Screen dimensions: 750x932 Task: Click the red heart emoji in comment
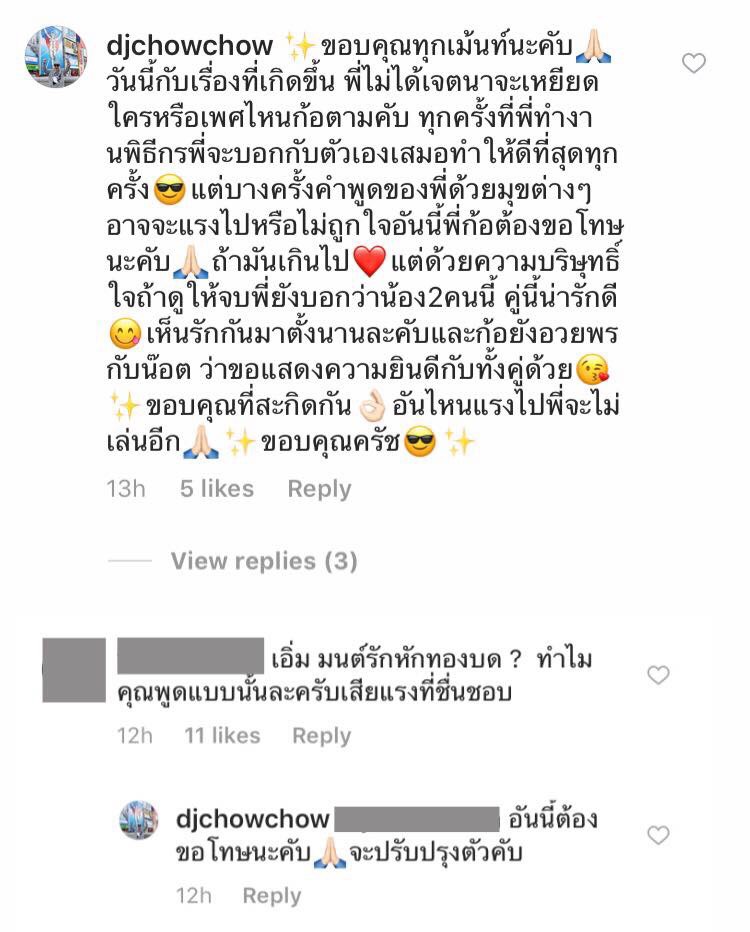pyautogui.click(x=370, y=262)
